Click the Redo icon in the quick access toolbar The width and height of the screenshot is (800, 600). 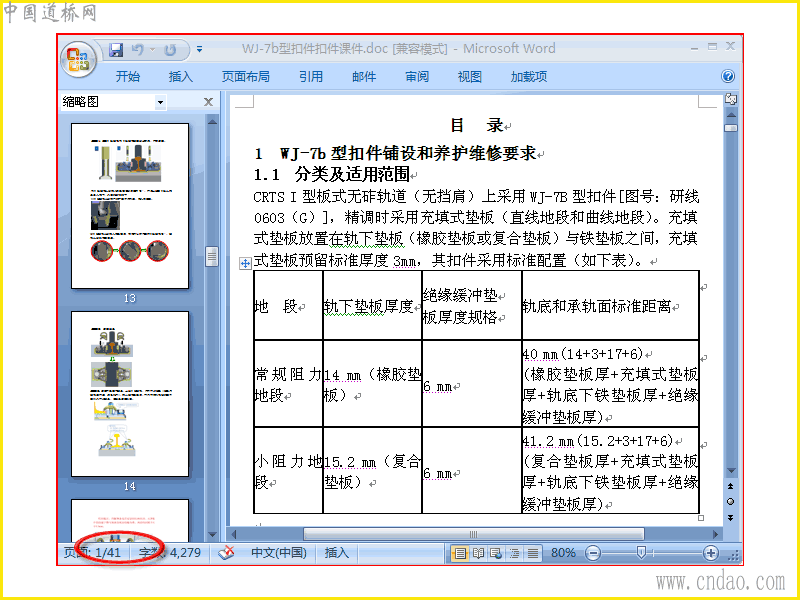170,49
